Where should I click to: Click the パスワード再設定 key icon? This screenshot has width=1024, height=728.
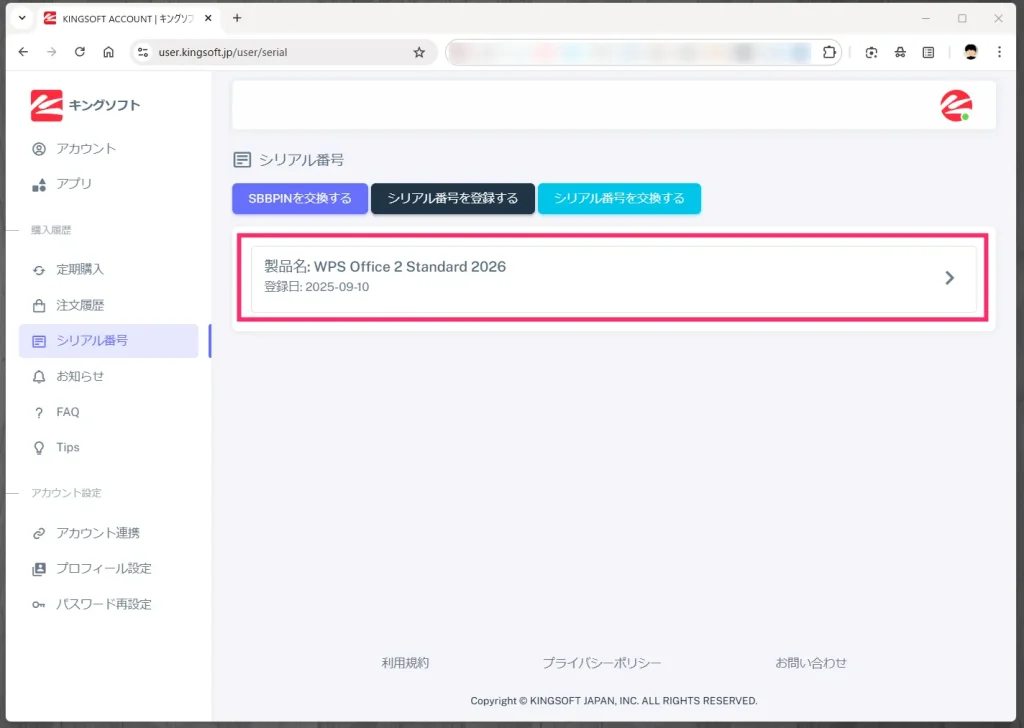tap(39, 605)
